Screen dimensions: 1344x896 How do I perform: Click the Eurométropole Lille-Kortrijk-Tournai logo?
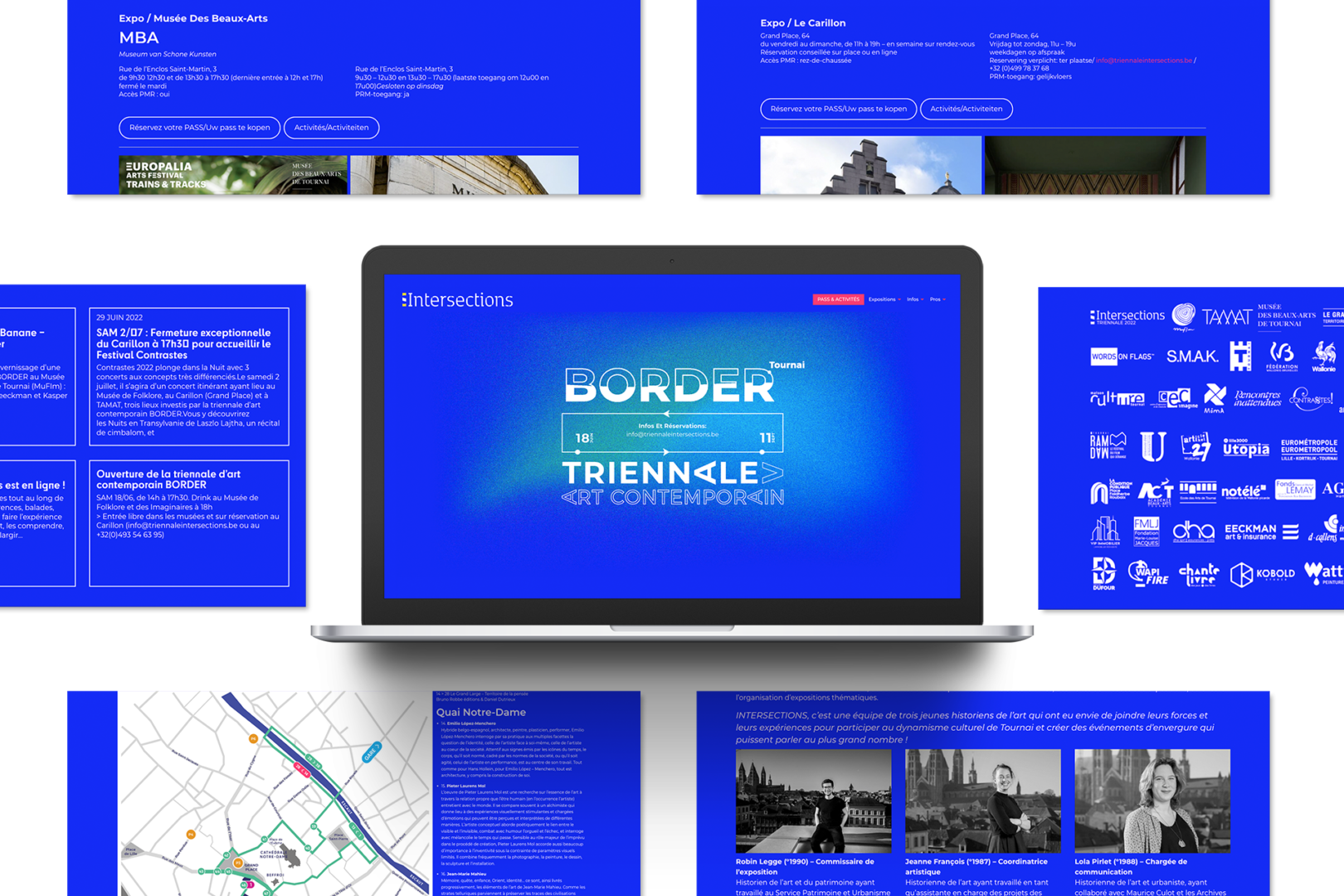(1309, 449)
